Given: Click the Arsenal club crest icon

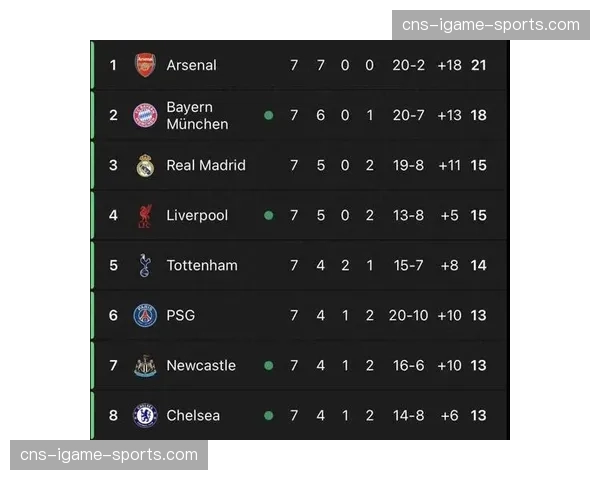Looking at the screenshot, I should click(x=145, y=65).
